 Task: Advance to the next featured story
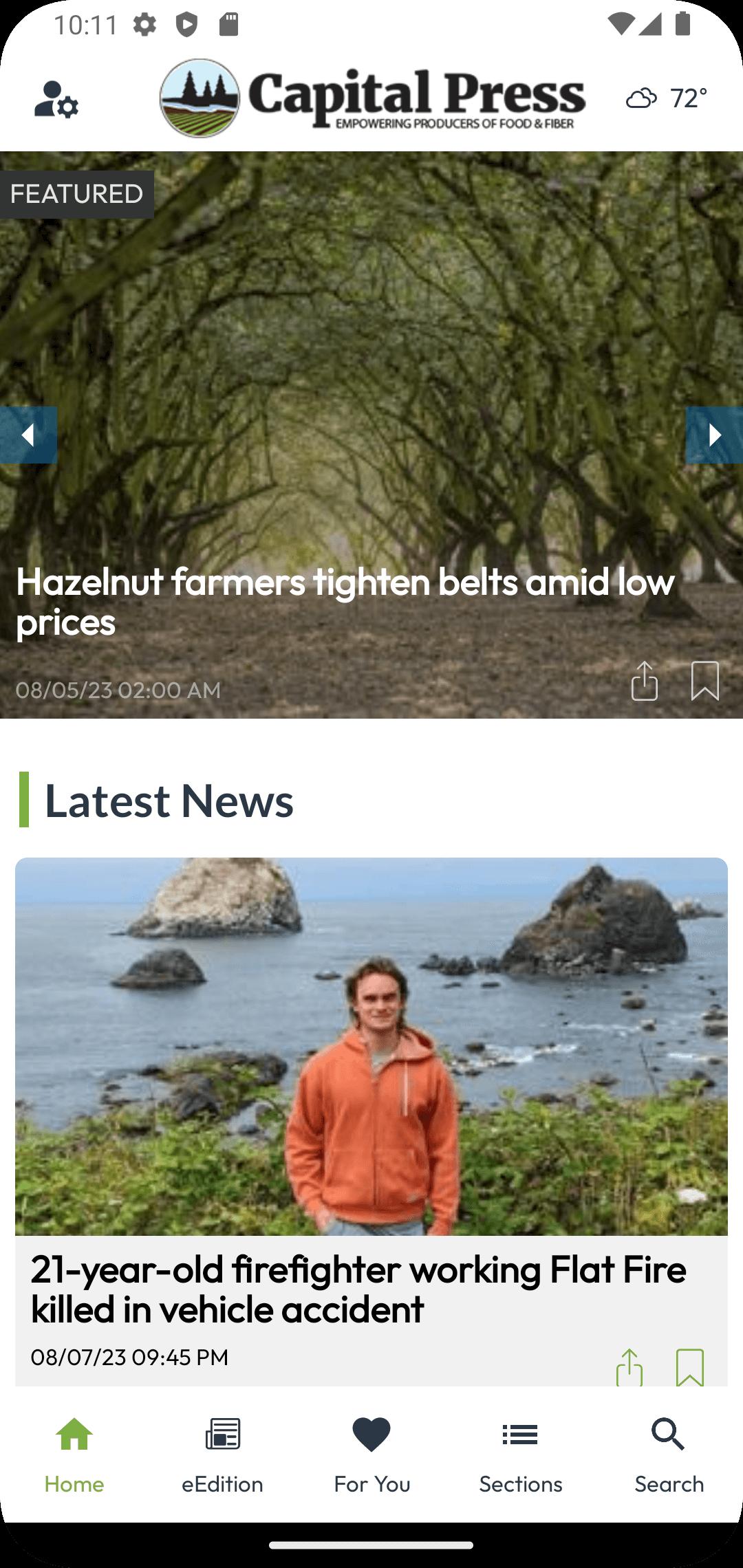[x=714, y=435]
